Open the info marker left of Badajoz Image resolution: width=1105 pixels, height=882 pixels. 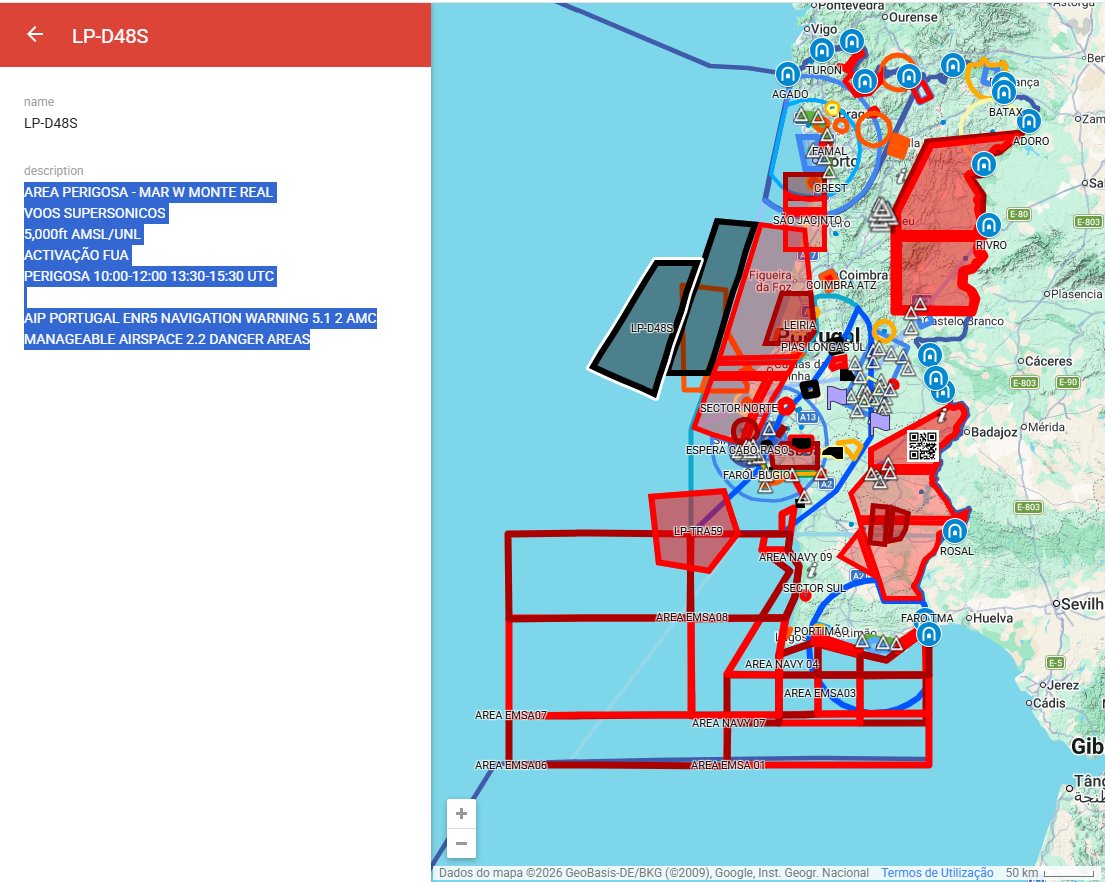(x=943, y=414)
